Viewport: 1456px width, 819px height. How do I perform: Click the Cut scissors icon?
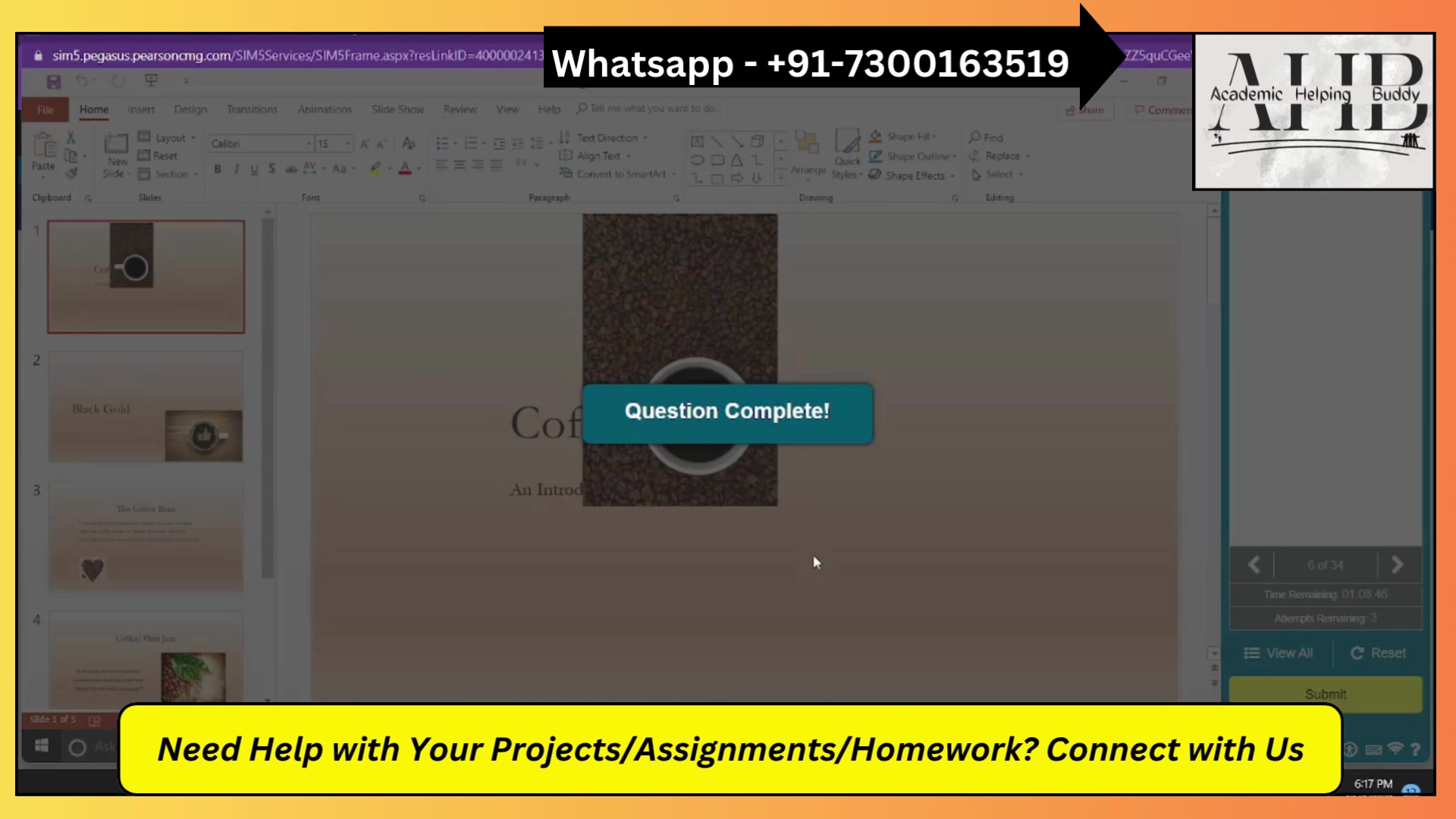coord(71,137)
